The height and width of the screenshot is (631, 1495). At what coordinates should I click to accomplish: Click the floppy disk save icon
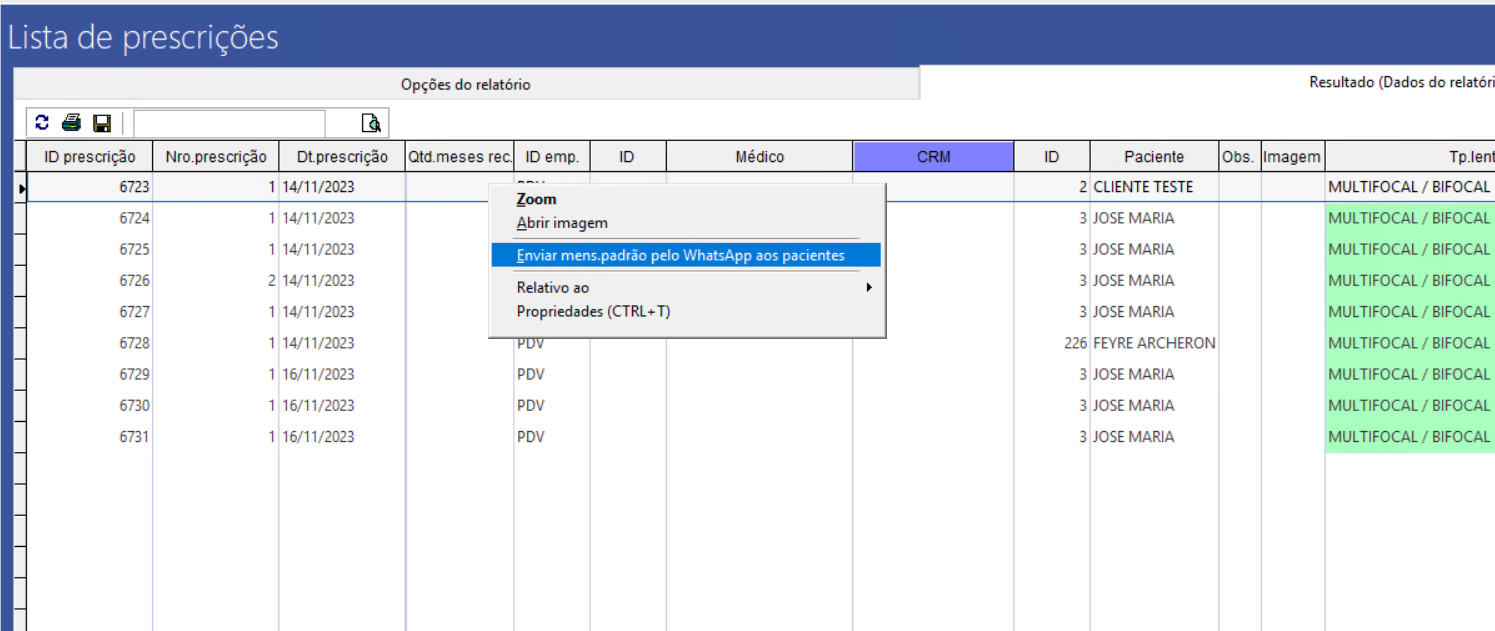101,123
